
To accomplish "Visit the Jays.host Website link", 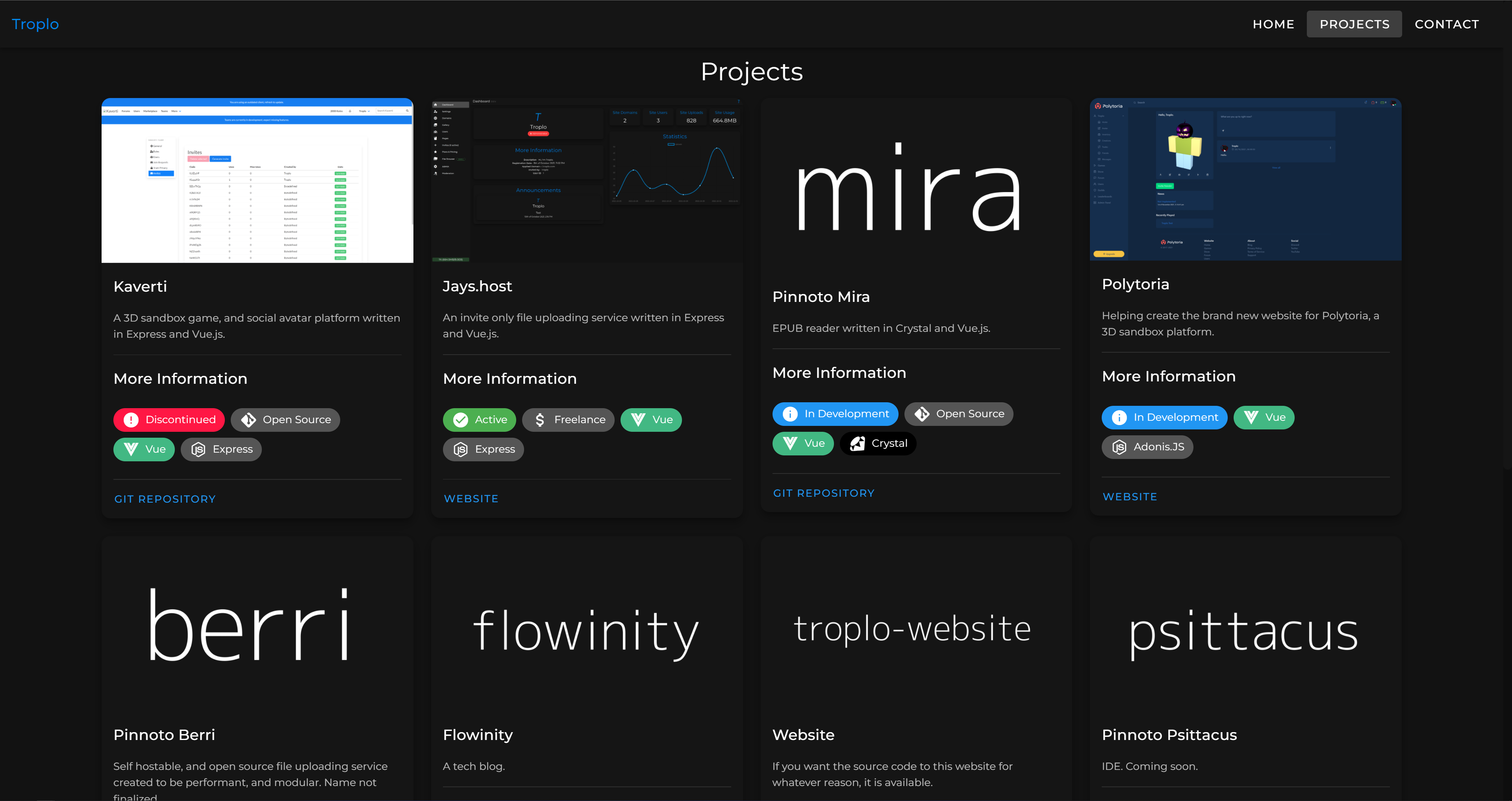I will coord(471,498).
